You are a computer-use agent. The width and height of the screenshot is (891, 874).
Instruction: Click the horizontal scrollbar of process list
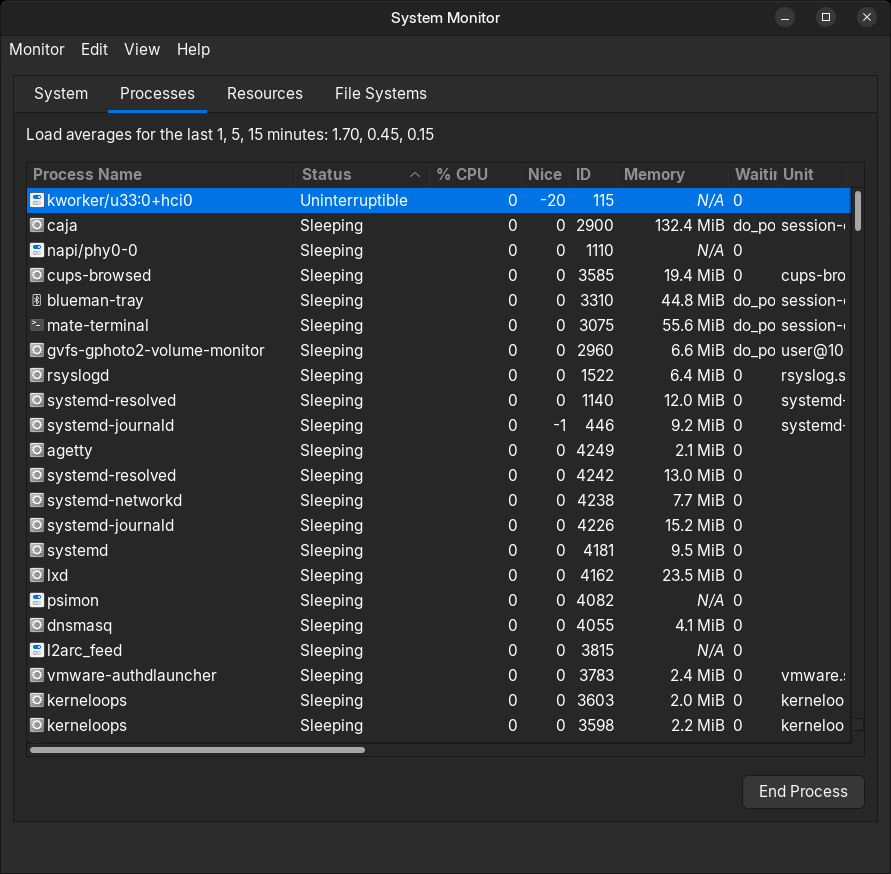(197, 749)
